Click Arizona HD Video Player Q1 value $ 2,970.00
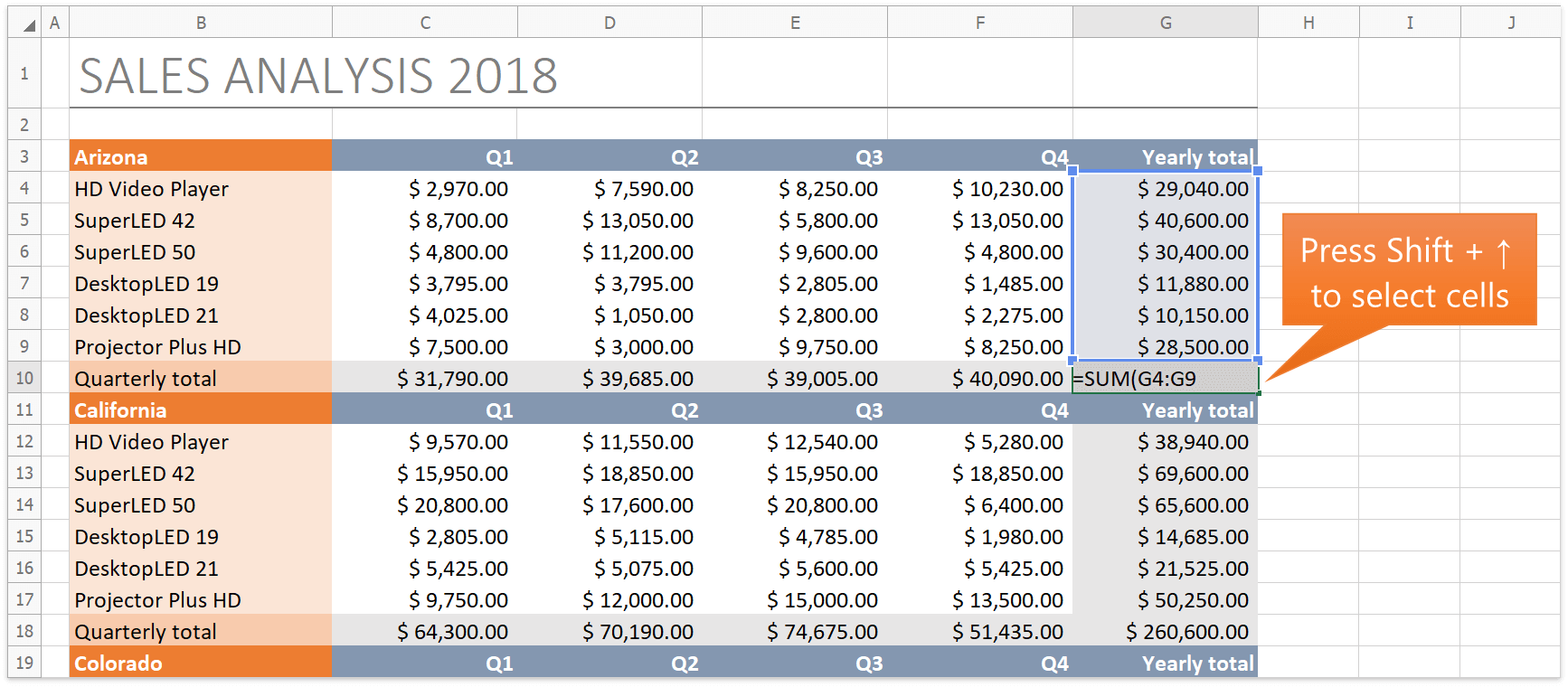Image resolution: width=1568 pixels, height=687 pixels. (x=425, y=189)
